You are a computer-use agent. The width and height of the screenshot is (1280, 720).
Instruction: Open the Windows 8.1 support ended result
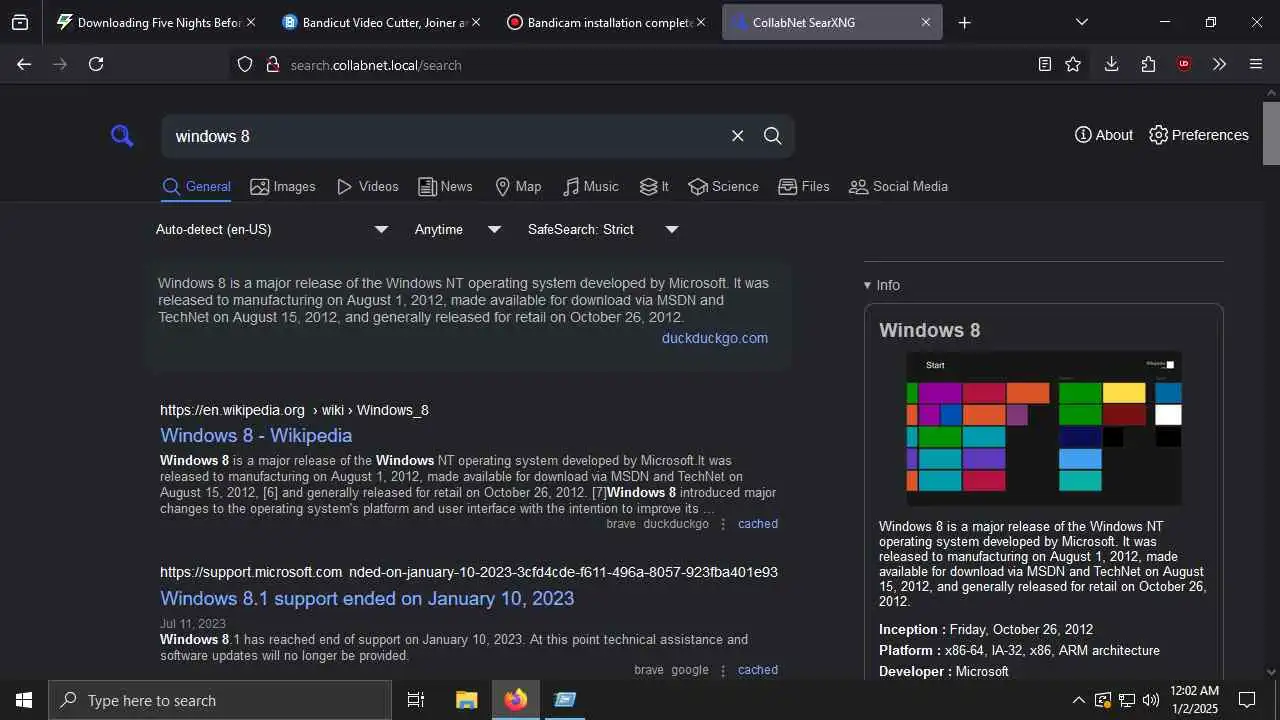tap(367, 598)
